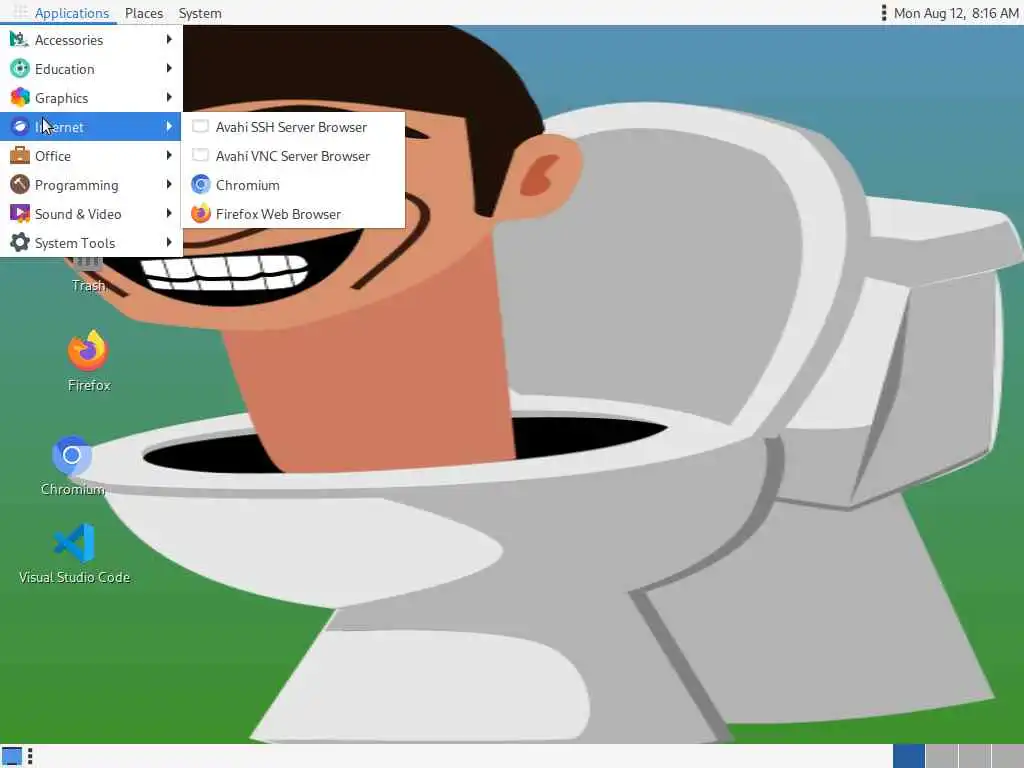The image size is (1024, 768).
Task: Expand the Programming submenu arrow
Action: (169, 184)
